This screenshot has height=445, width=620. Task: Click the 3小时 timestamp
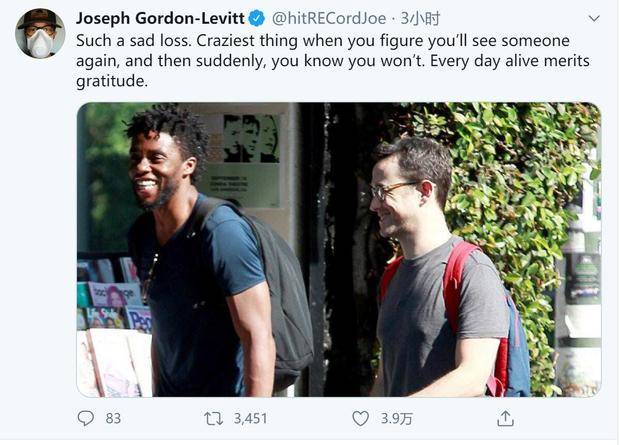pyautogui.click(x=420, y=18)
